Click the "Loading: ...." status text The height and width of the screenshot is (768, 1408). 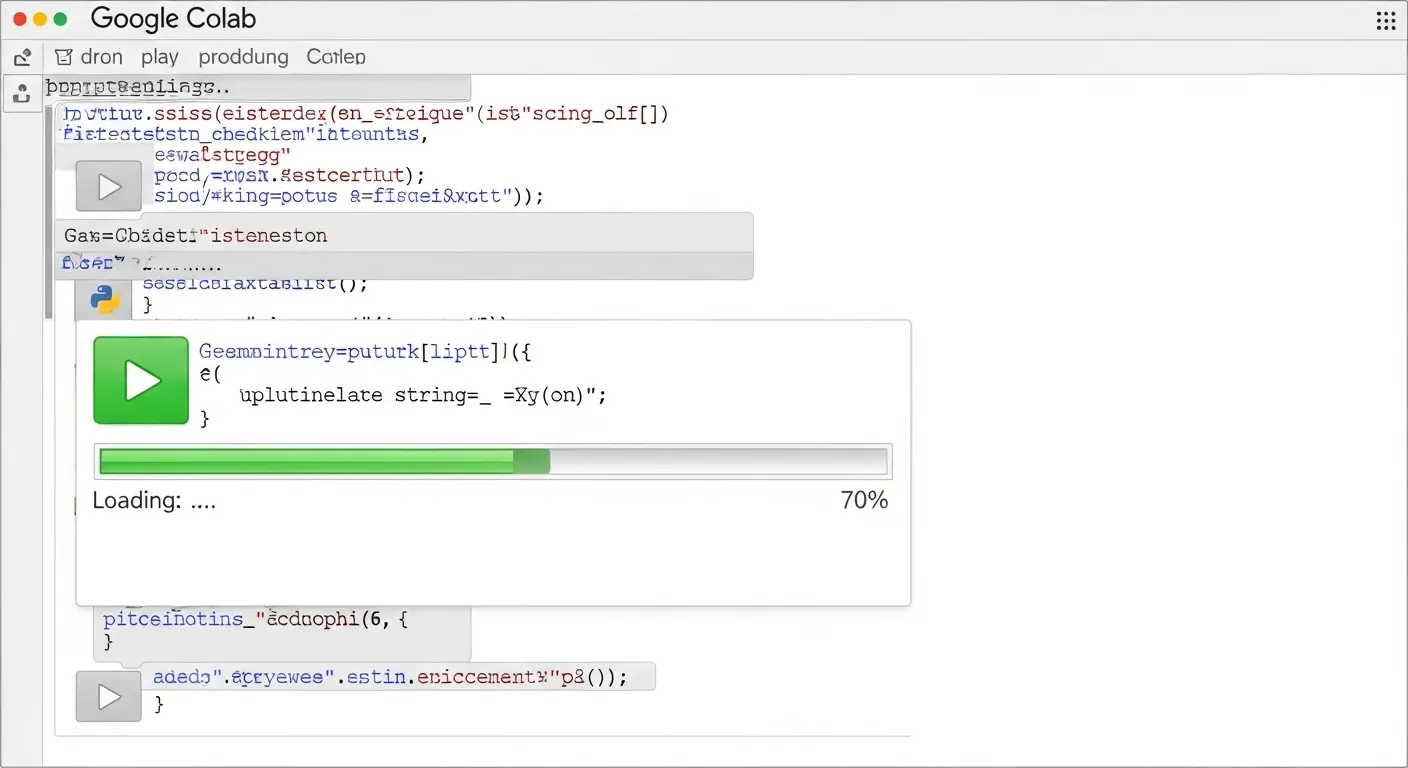coord(154,501)
